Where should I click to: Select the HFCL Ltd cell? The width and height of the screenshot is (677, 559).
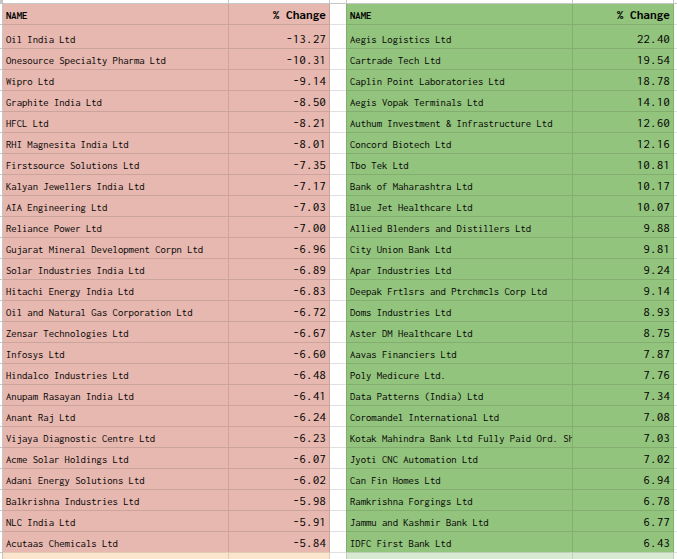coord(115,124)
